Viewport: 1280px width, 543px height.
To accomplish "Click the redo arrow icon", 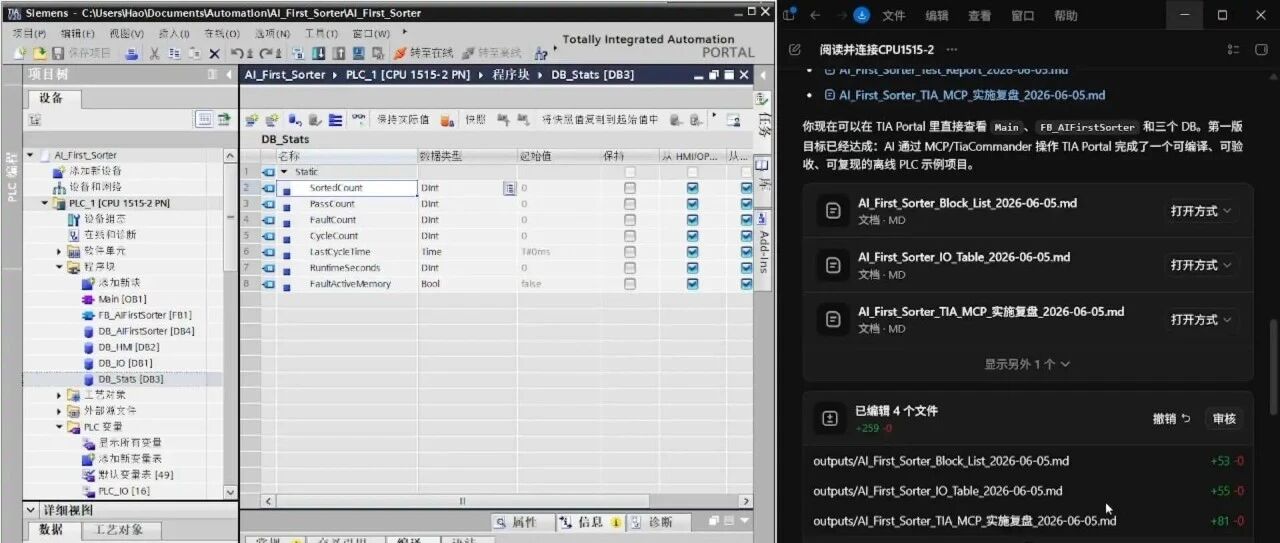I will point(265,53).
